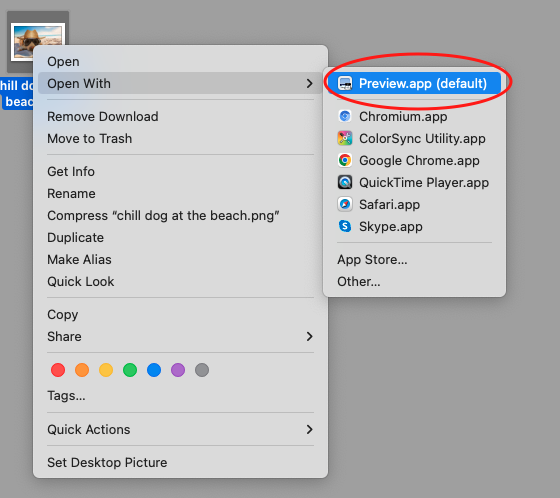This screenshot has height=498, width=560.
Task: Apply the gray color tag
Action: [x=202, y=370]
